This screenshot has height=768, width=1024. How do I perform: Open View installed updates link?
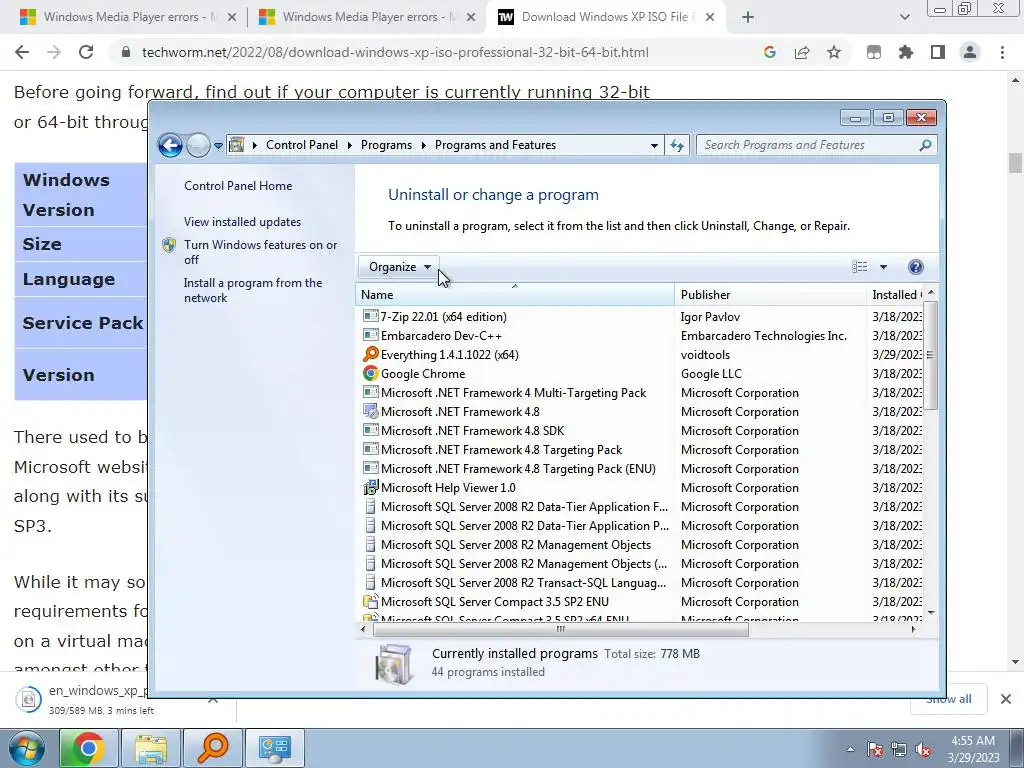242,221
